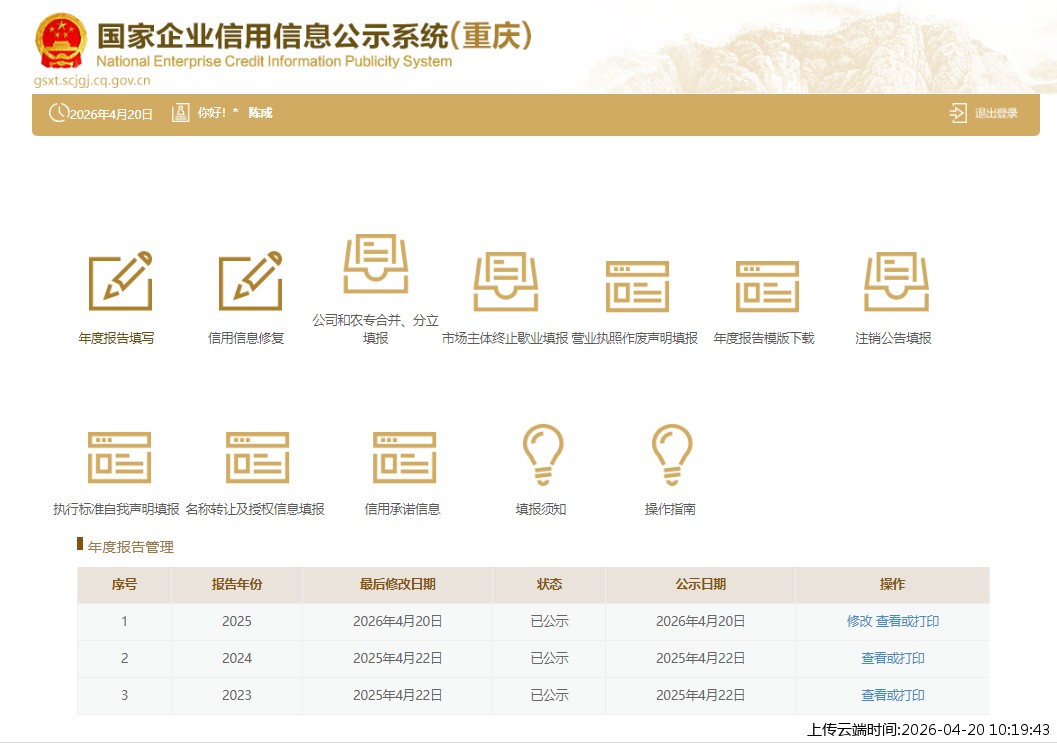The image size is (1057, 743).
Task: Click the national emblem logo
Action: 61,41
